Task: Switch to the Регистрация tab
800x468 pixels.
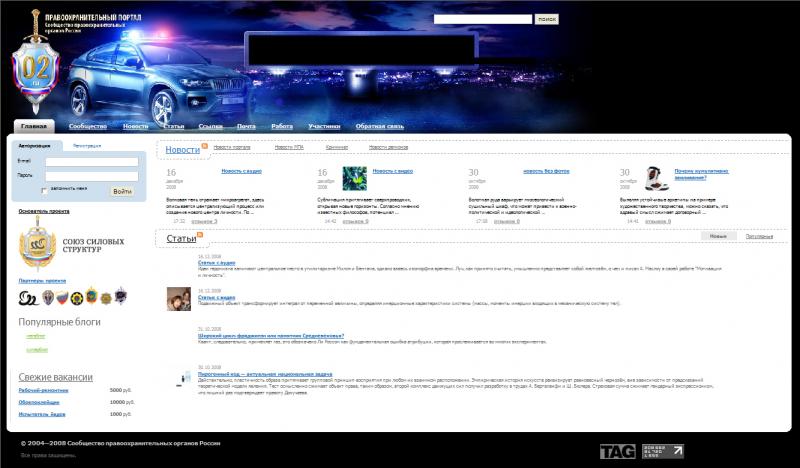Action: click(87, 145)
